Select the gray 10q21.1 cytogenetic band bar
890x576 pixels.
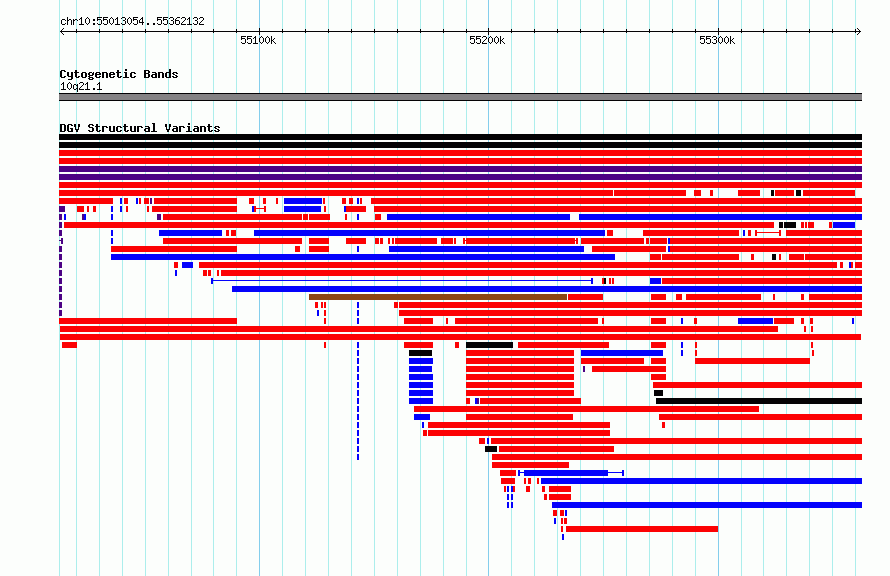click(460, 97)
